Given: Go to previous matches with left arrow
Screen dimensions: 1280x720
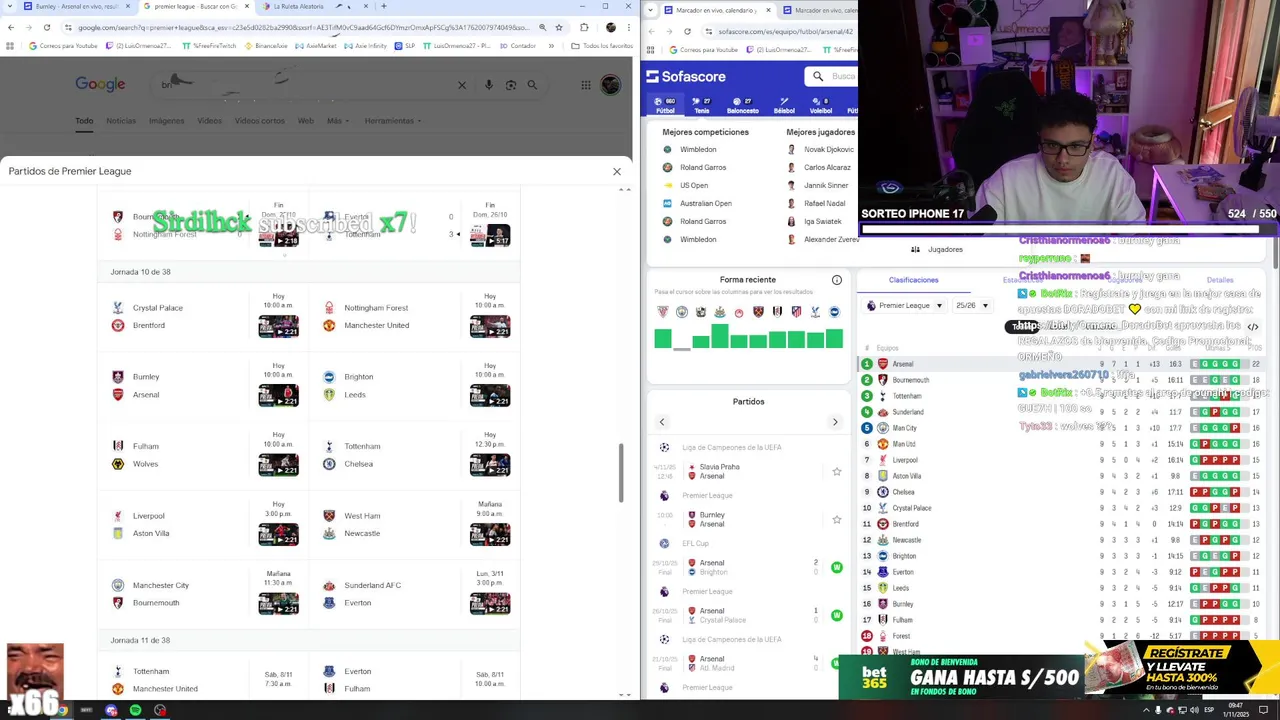Looking at the screenshot, I should point(662,422).
